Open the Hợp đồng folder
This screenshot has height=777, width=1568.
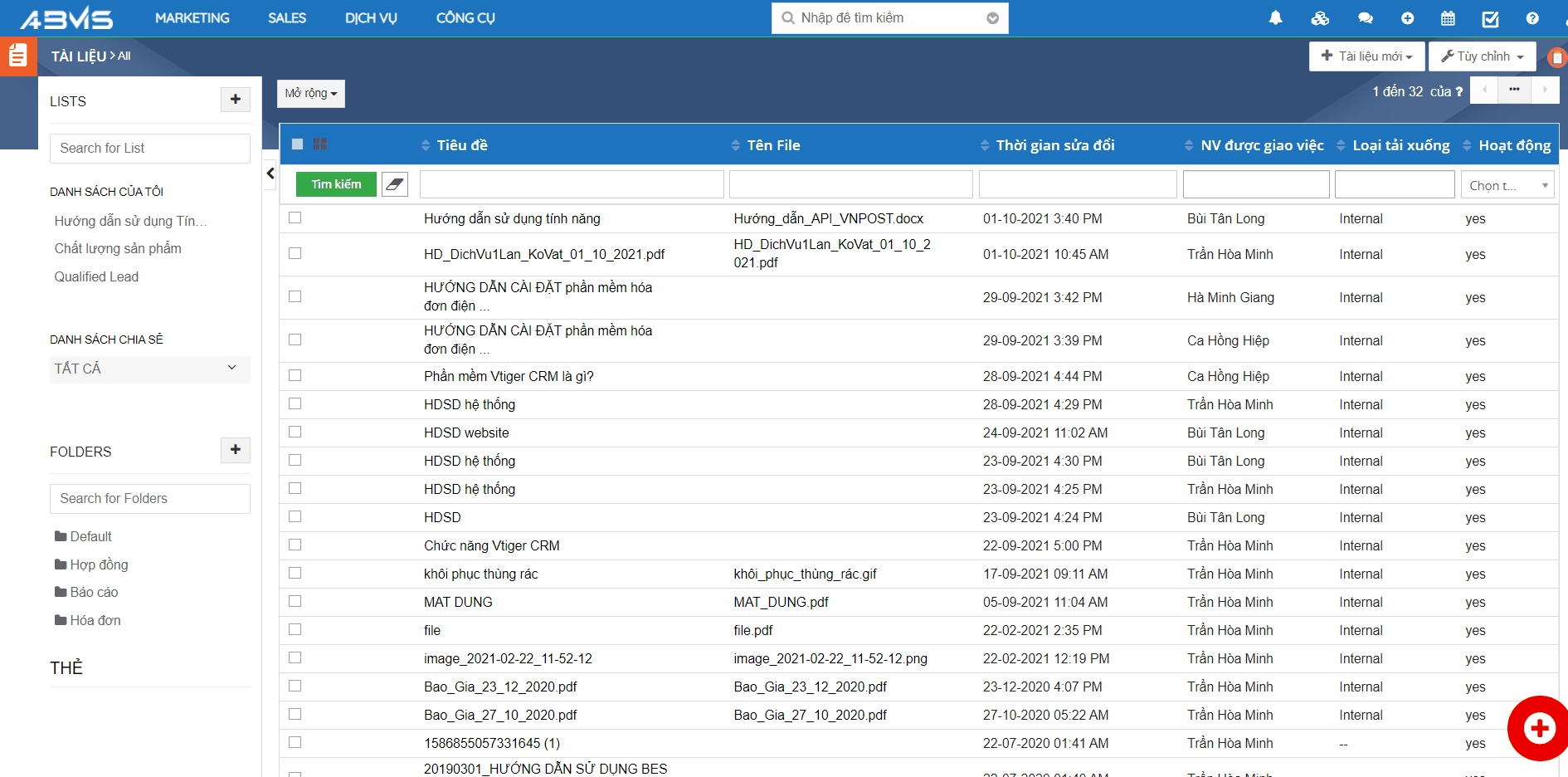pyautogui.click(x=99, y=564)
